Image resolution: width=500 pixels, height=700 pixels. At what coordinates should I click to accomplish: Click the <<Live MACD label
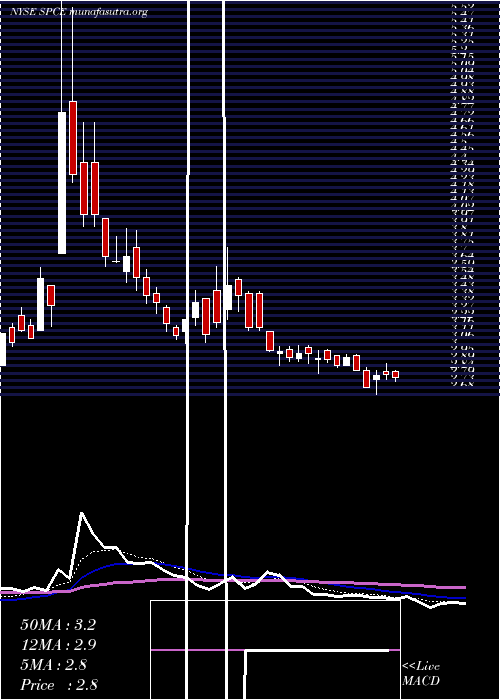(x=421, y=674)
